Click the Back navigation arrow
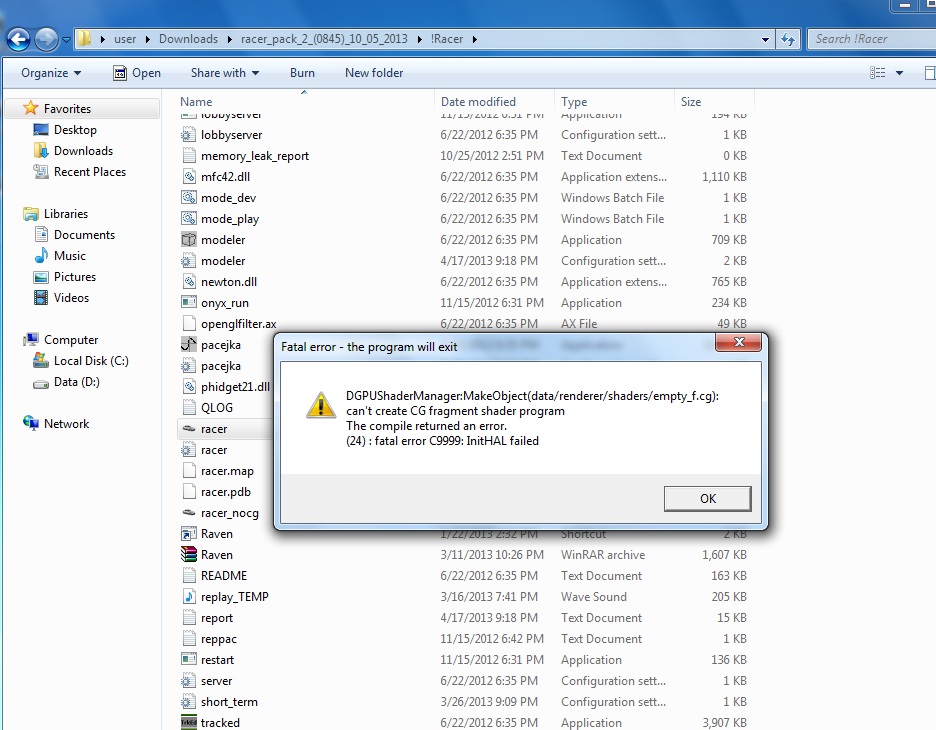This screenshot has width=936, height=730. [x=18, y=39]
